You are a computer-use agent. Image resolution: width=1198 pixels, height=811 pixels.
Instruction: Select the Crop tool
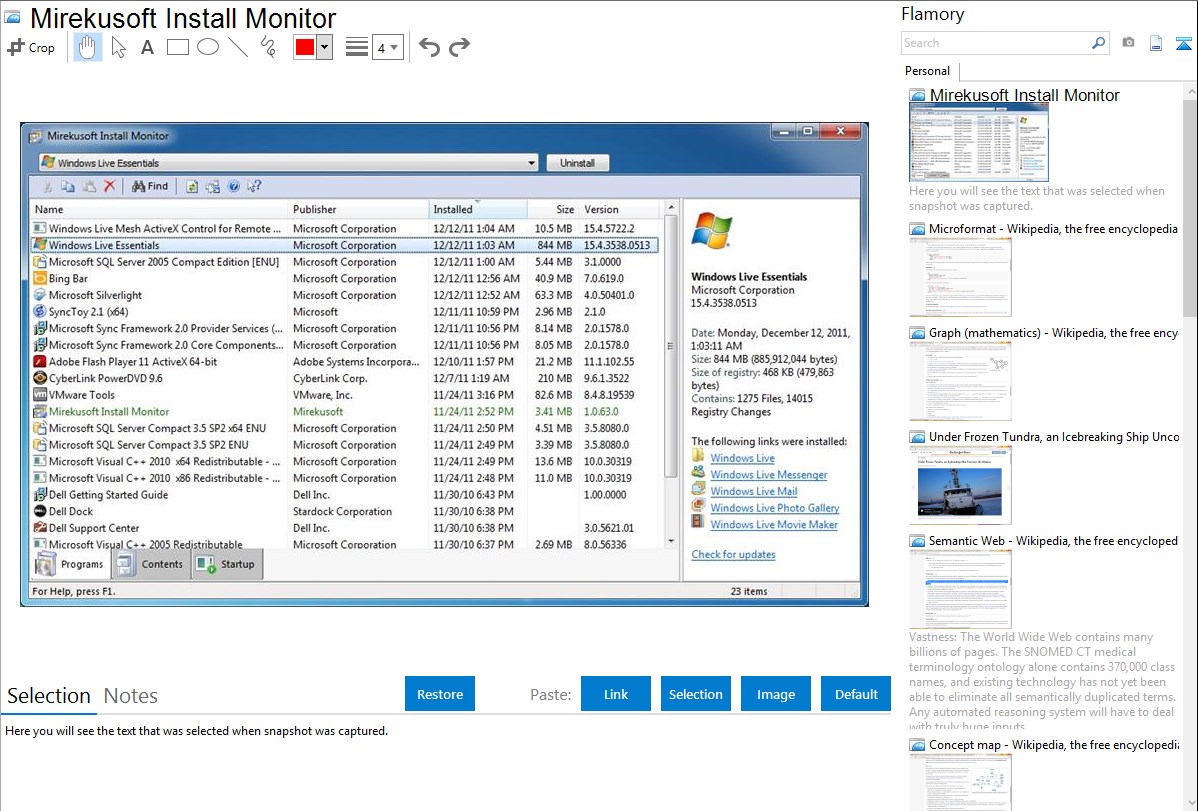[31, 47]
